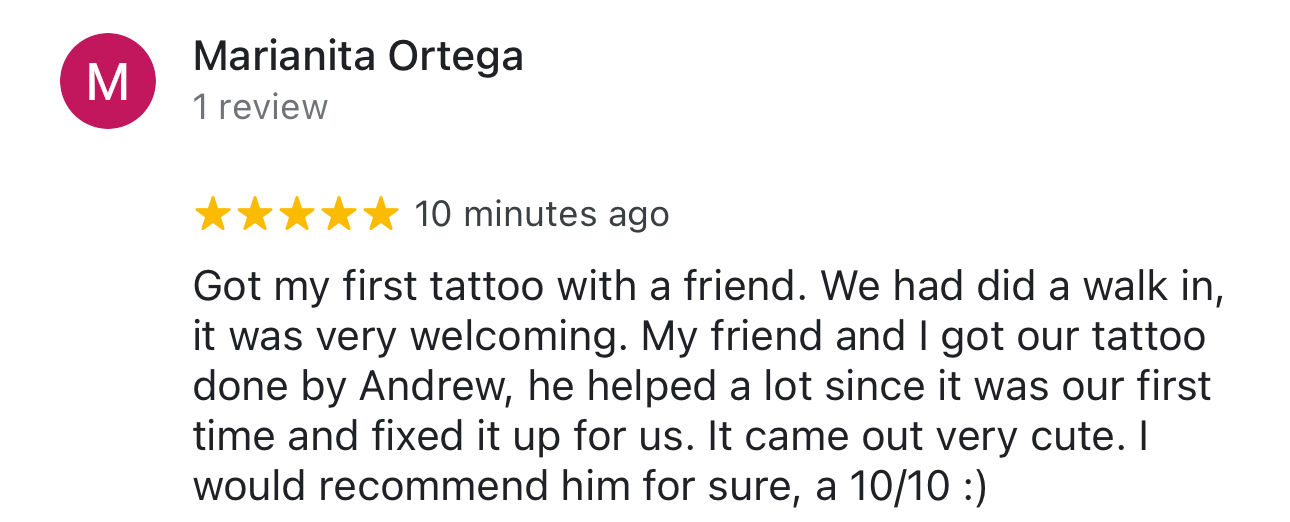Viewport: 1290px width, 522px height.
Task: Click the first yellow rating star
Action: tap(212, 214)
